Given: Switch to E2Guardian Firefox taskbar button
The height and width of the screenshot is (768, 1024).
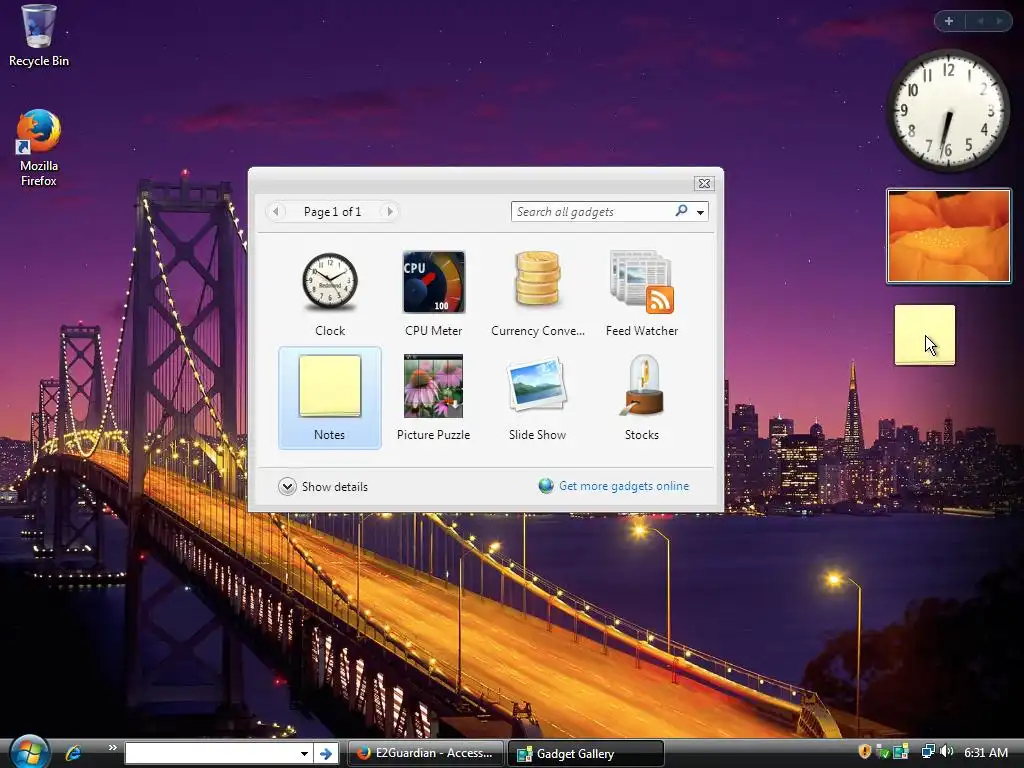Looking at the screenshot, I should (x=425, y=753).
